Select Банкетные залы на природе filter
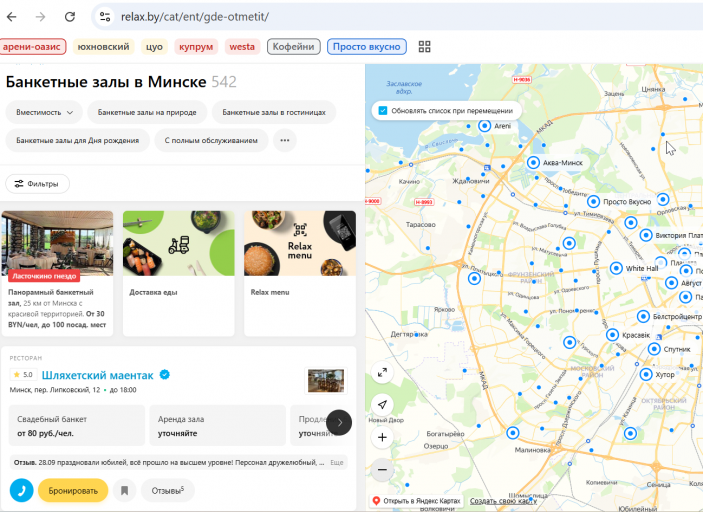Viewport: 703px width, 512px height. click(x=147, y=112)
